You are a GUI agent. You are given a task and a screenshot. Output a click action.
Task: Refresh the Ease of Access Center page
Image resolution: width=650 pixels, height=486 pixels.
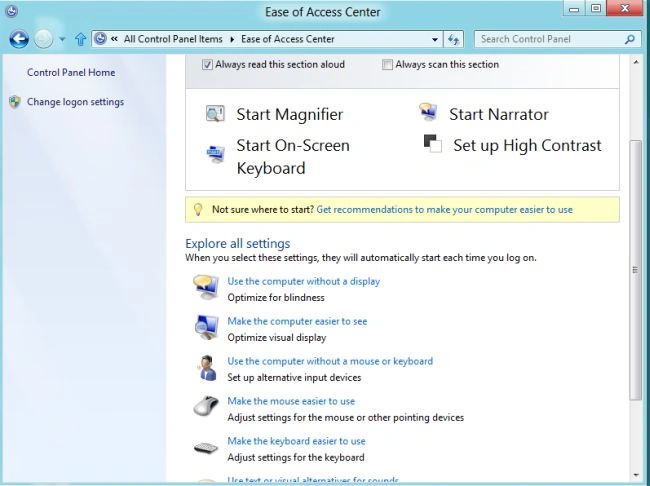tap(453, 39)
